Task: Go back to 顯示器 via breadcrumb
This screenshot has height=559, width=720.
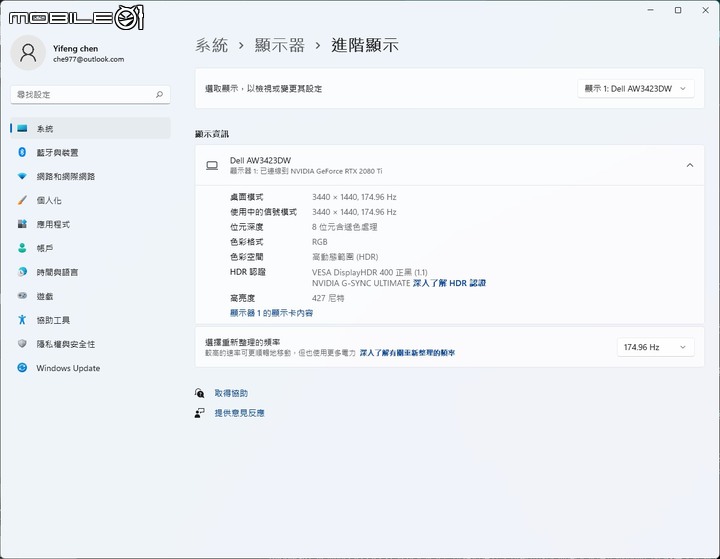Action: pos(279,45)
